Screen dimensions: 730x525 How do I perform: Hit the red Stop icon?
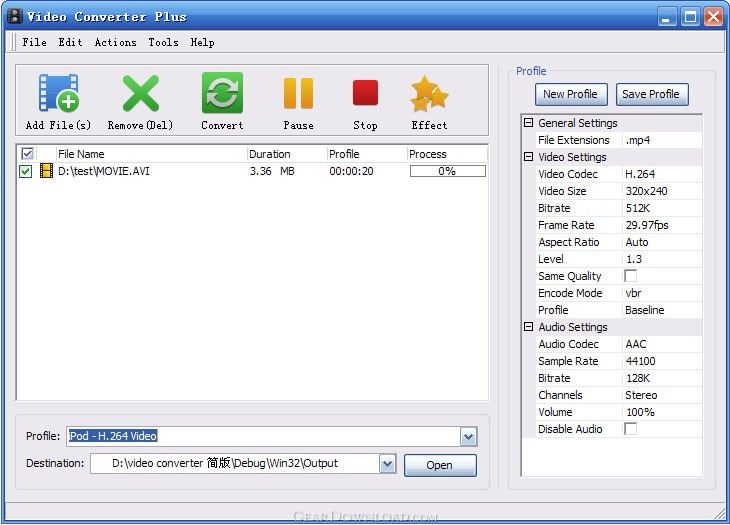pos(365,93)
